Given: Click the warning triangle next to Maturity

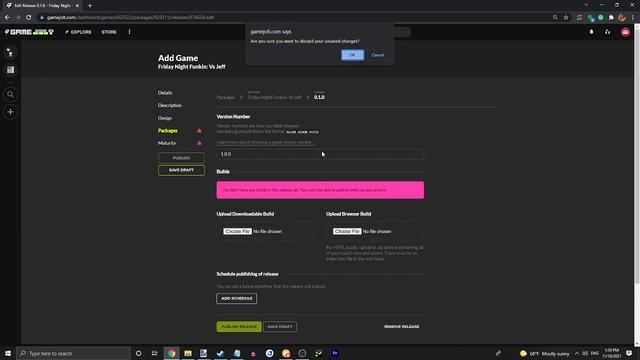Looking at the screenshot, I should [x=199, y=143].
